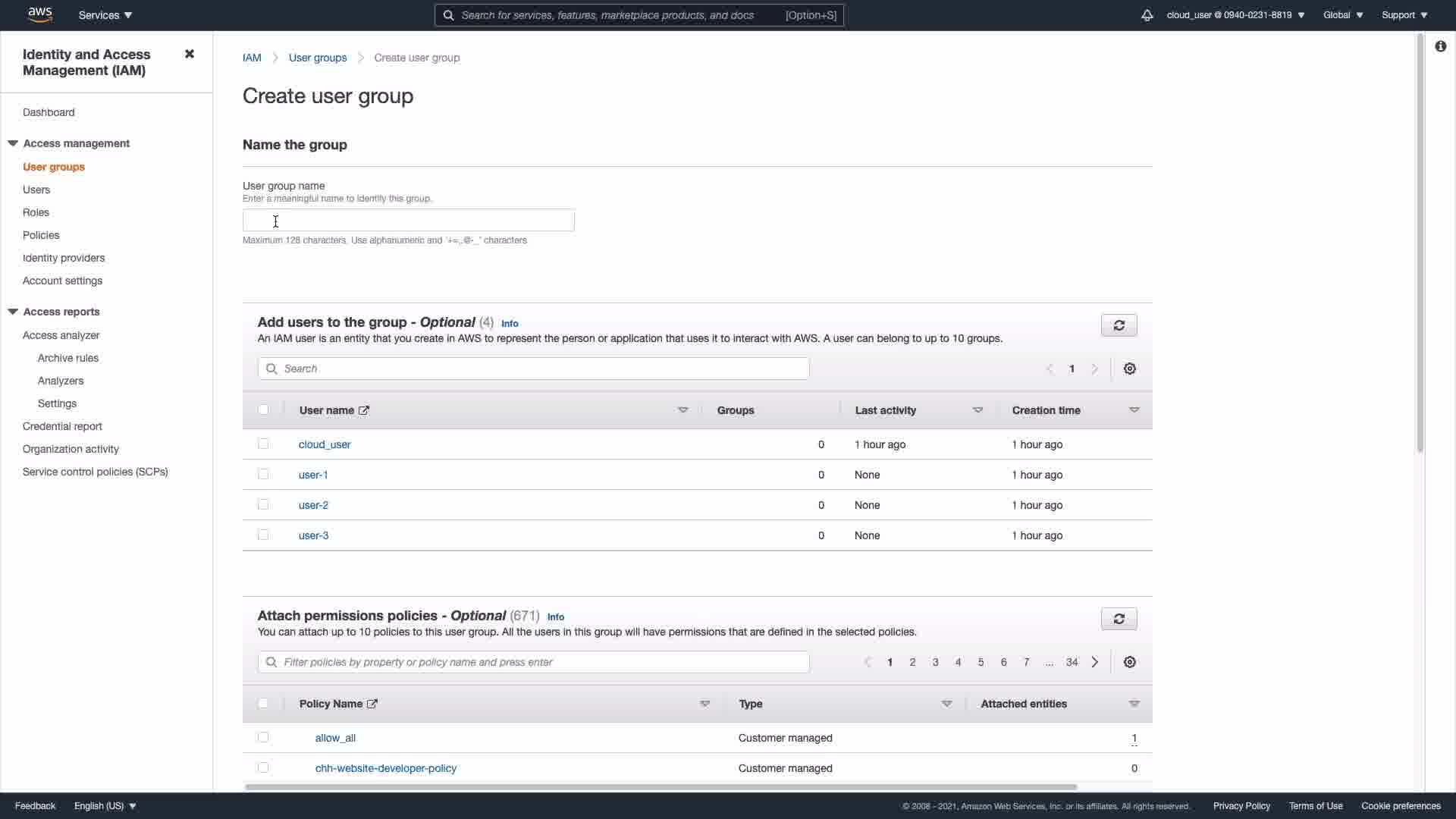The width and height of the screenshot is (1456, 819).
Task: Expand the Global region dropdown
Action: (x=1342, y=15)
